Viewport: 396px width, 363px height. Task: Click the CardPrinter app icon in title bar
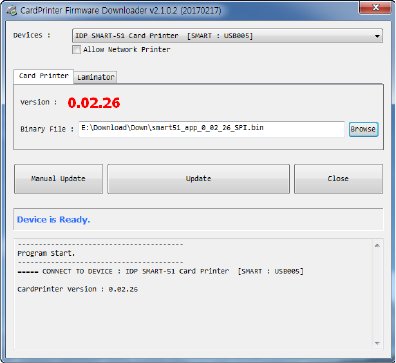[11, 10]
